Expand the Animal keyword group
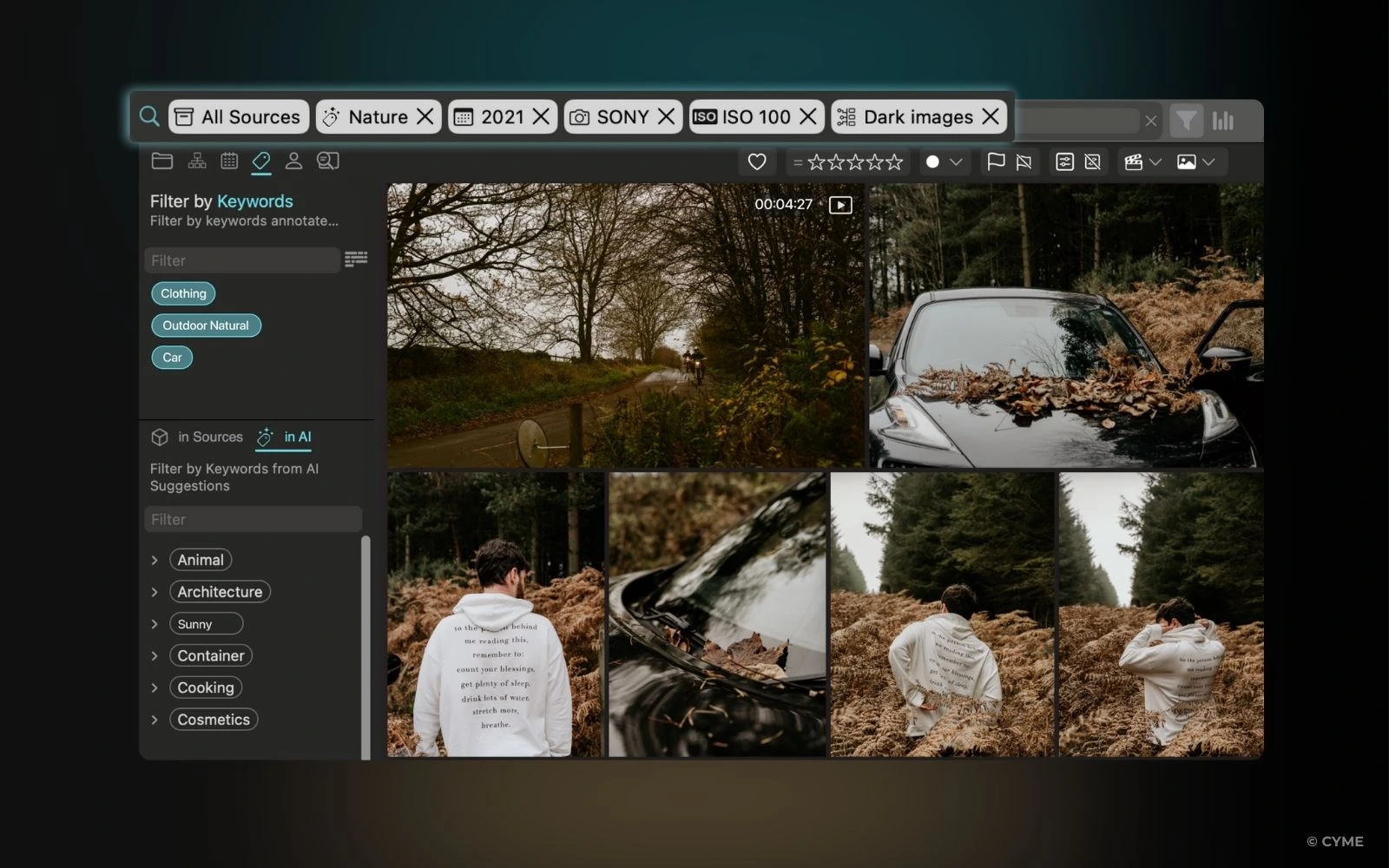The height and width of the screenshot is (868, 1389). click(155, 560)
